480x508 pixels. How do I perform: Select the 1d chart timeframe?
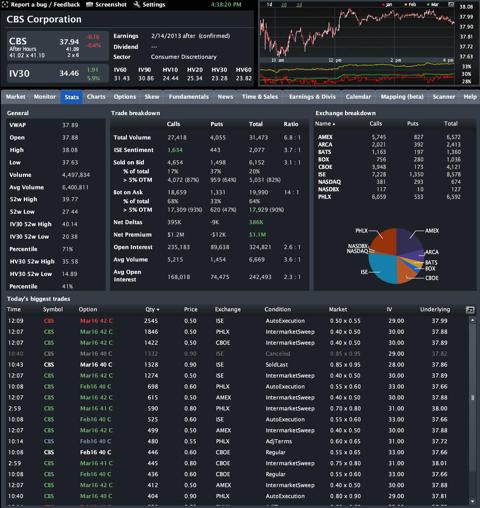269,5
